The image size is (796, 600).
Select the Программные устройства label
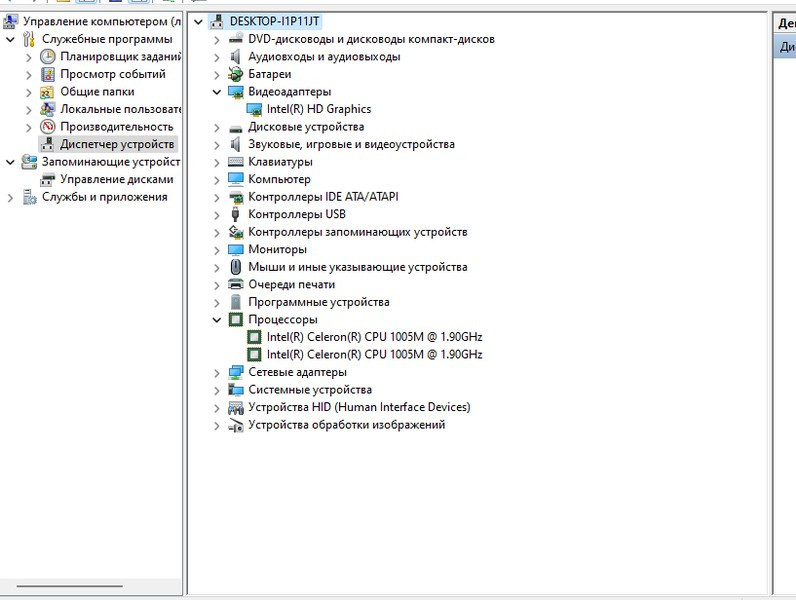click(x=319, y=302)
